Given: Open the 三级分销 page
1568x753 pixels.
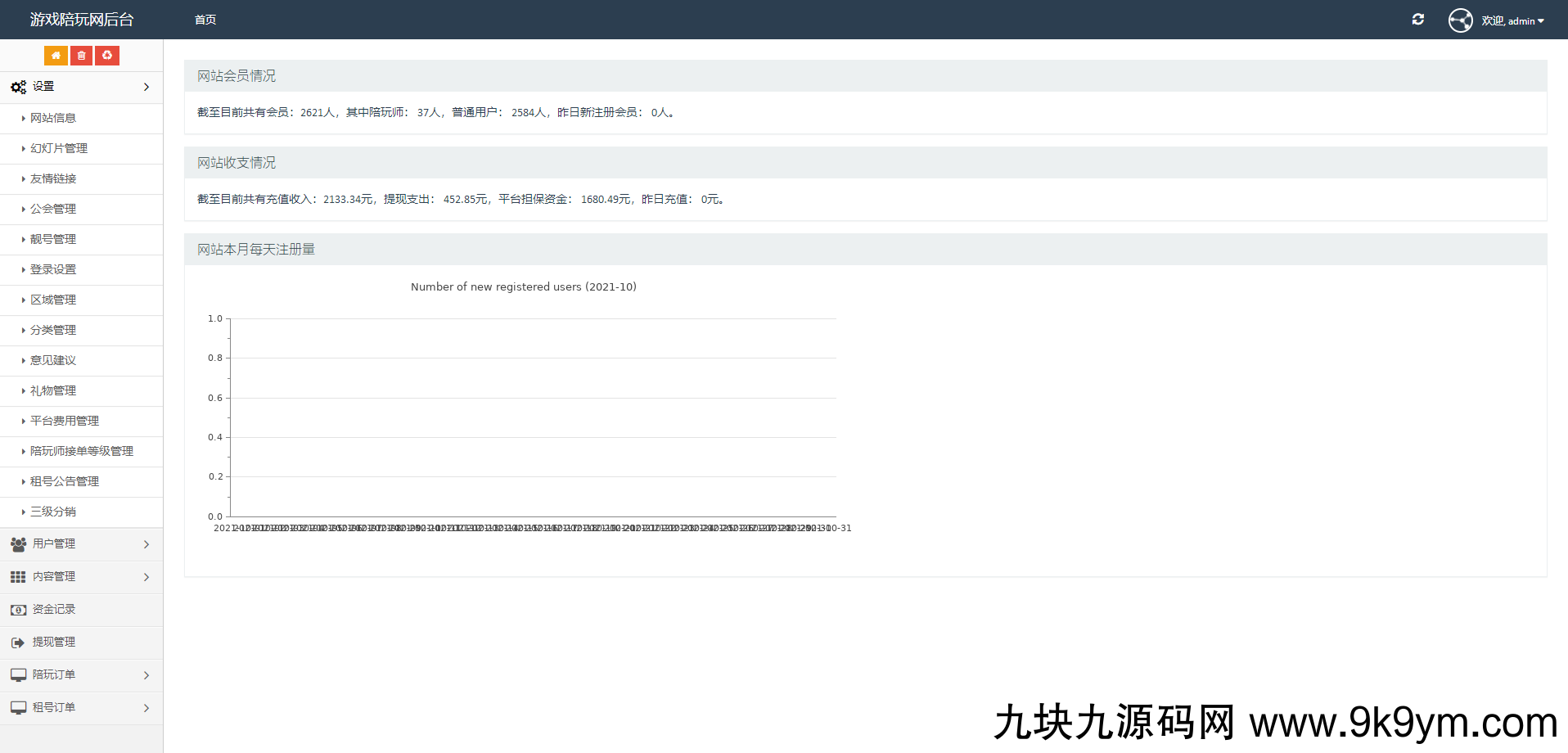Looking at the screenshot, I should [53, 512].
